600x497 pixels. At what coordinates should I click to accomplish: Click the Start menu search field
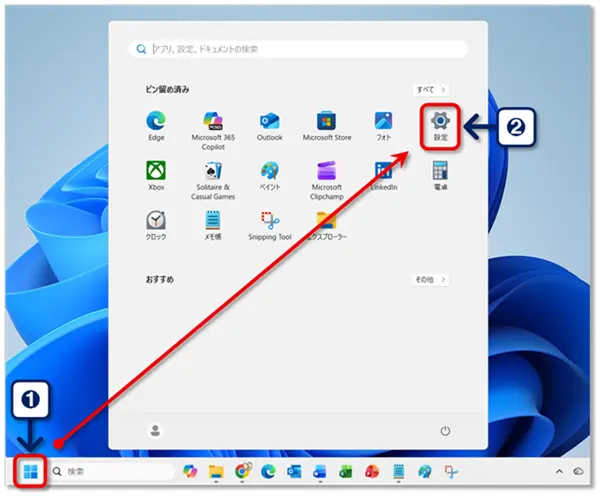[x=300, y=48]
